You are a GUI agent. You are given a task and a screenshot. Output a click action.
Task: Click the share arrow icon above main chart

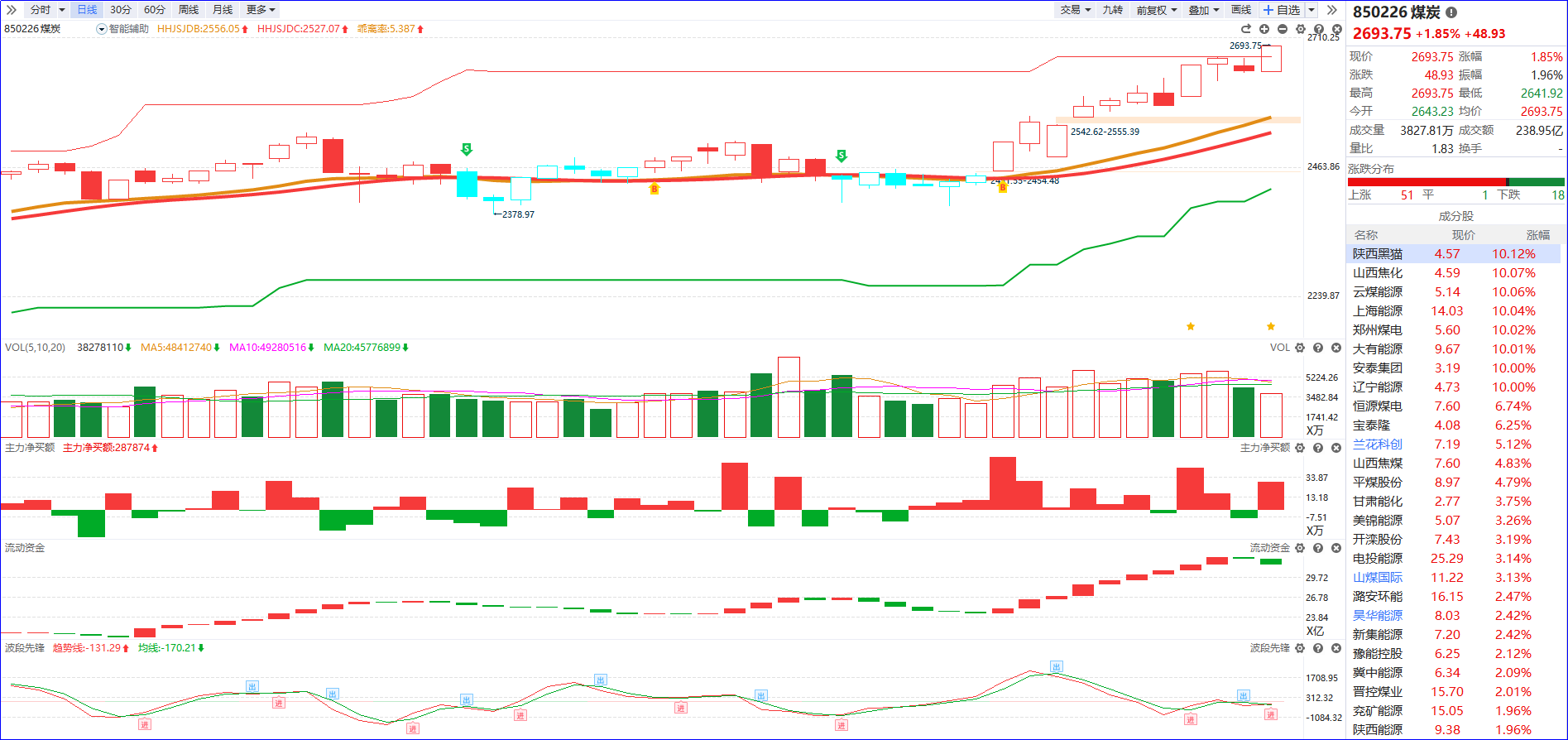tap(1246, 29)
